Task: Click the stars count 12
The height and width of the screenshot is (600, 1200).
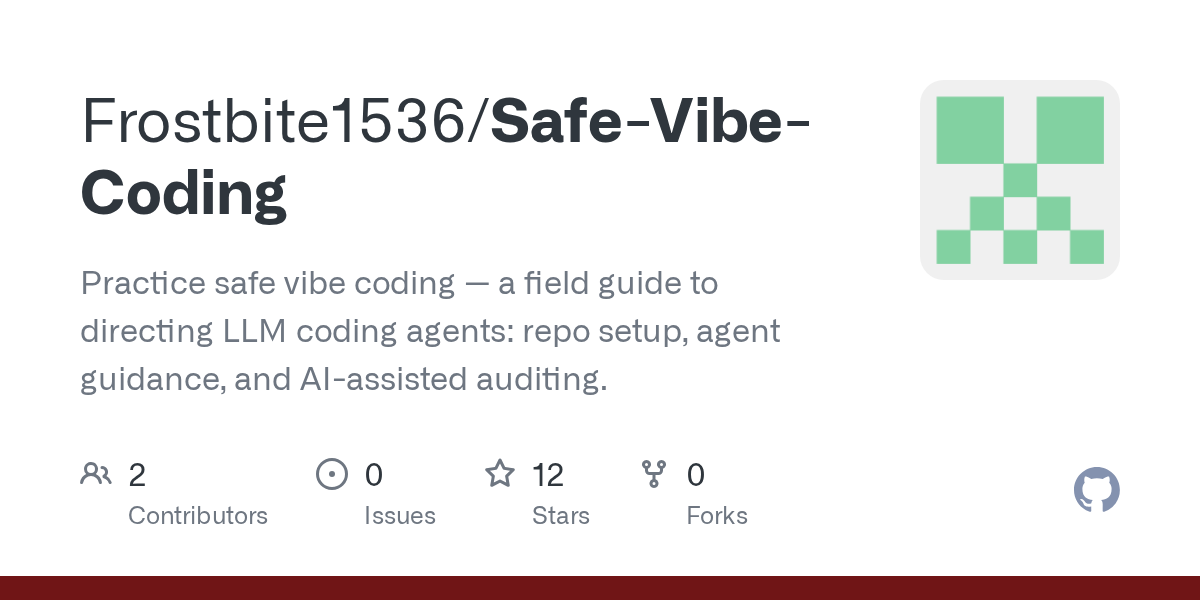Action: pos(548,475)
